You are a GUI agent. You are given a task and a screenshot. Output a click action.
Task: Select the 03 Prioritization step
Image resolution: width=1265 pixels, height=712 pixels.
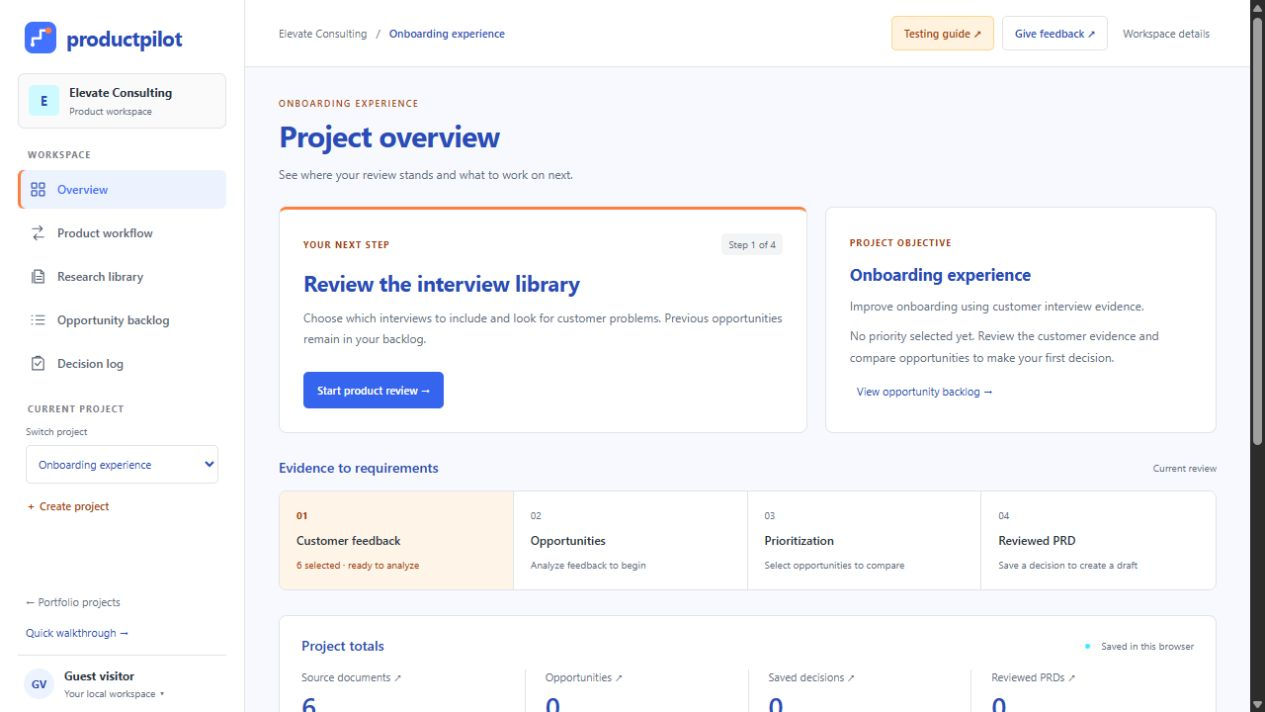864,540
